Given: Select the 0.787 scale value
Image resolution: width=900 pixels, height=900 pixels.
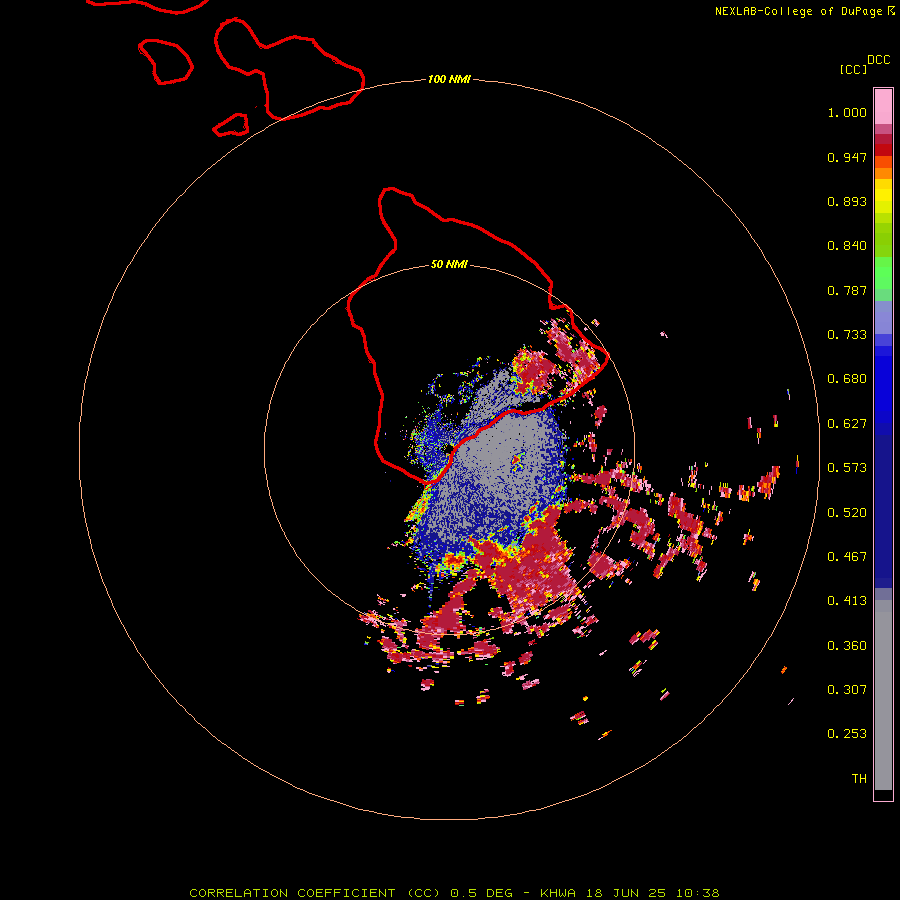Looking at the screenshot, I should pyautogui.click(x=847, y=290).
